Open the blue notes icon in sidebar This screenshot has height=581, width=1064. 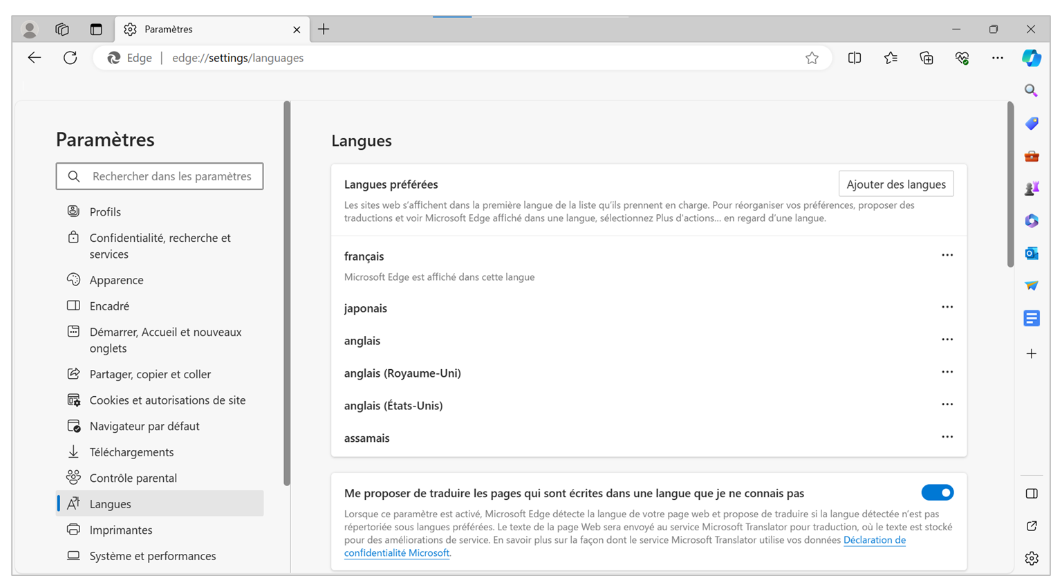(1031, 318)
